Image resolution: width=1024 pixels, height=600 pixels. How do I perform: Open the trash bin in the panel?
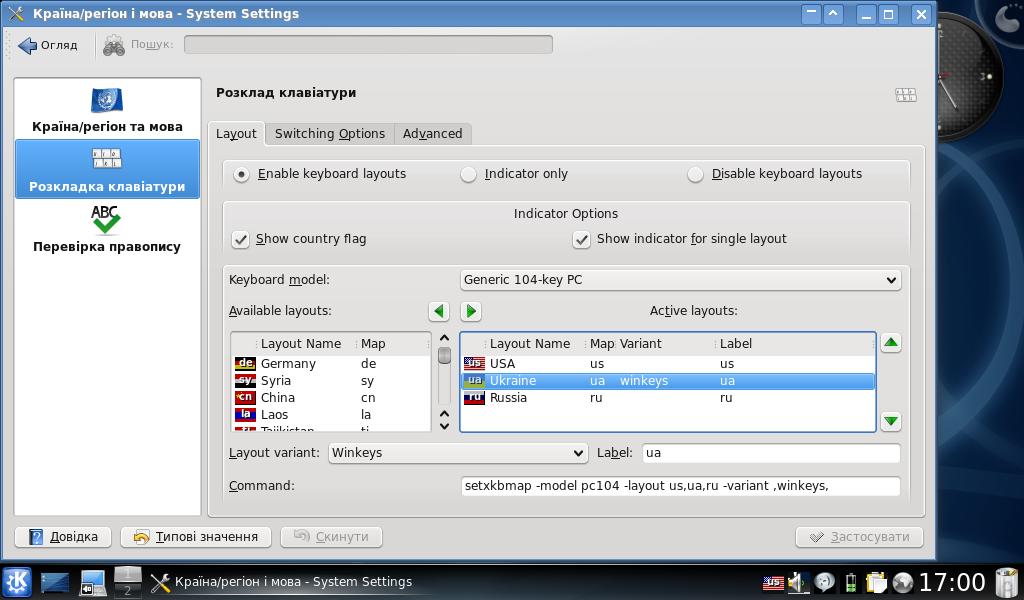pos(1006,582)
